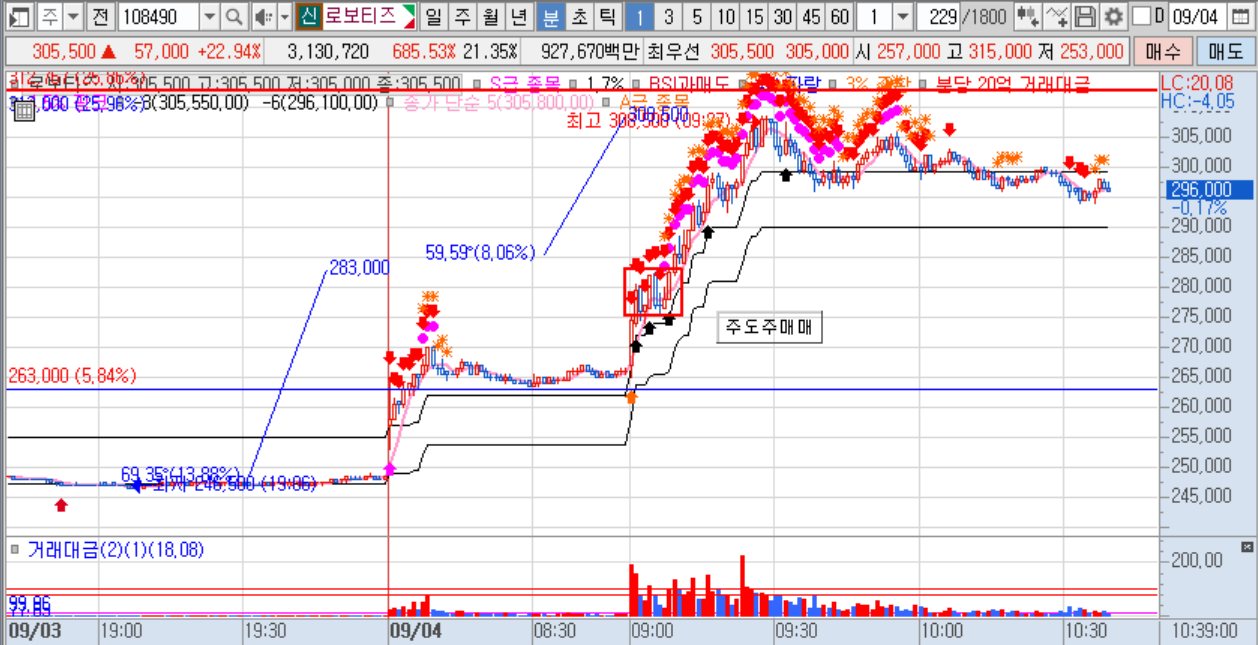Click the candle count field 229

939,16
